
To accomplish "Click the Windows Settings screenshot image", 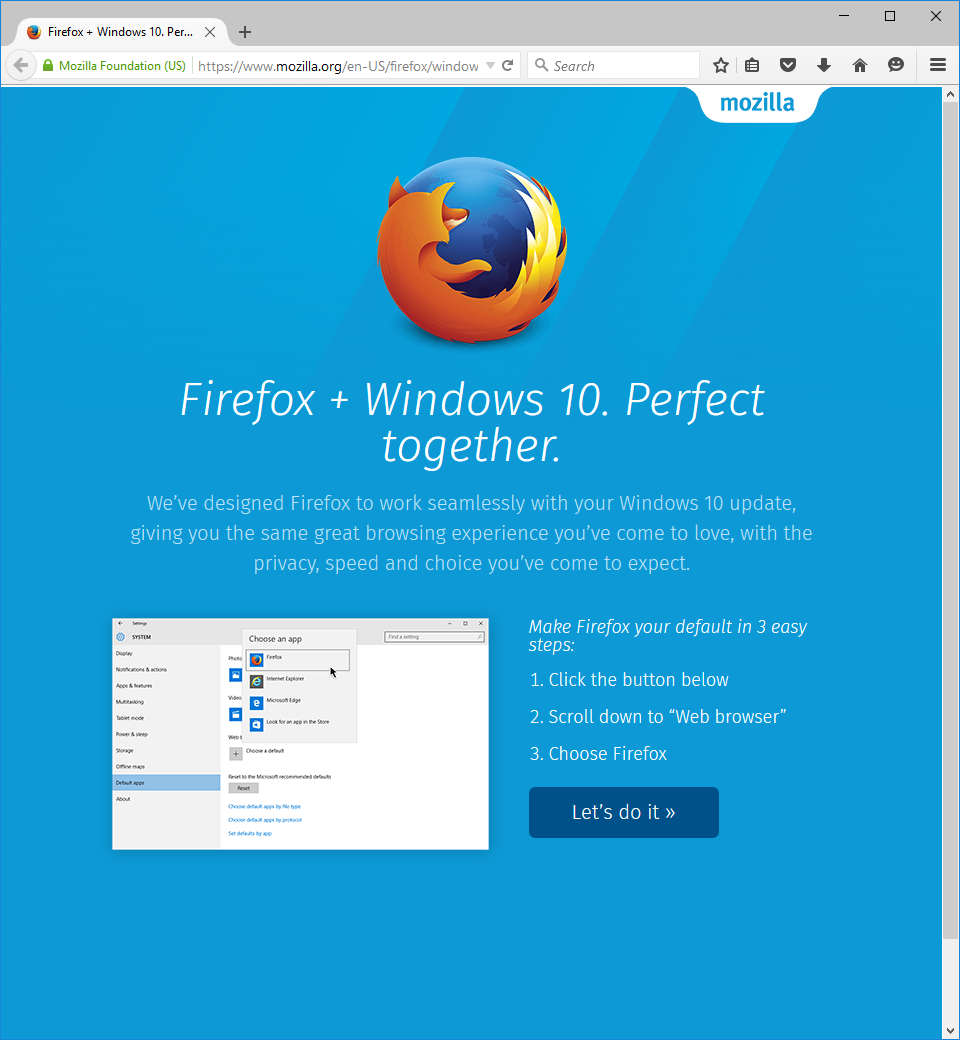I will pyautogui.click(x=300, y=733).
